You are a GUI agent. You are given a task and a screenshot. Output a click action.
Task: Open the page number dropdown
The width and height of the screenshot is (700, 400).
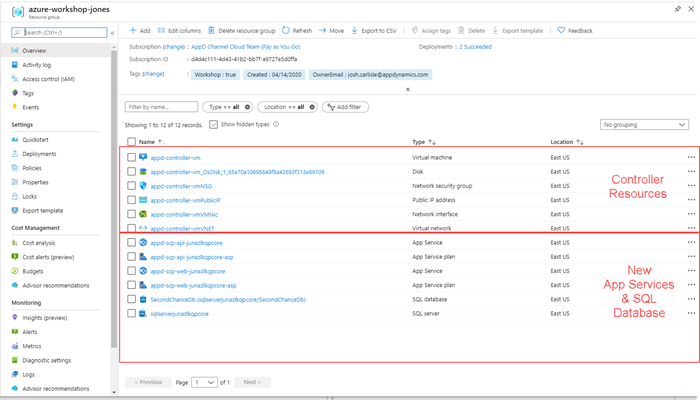point(204,382)
